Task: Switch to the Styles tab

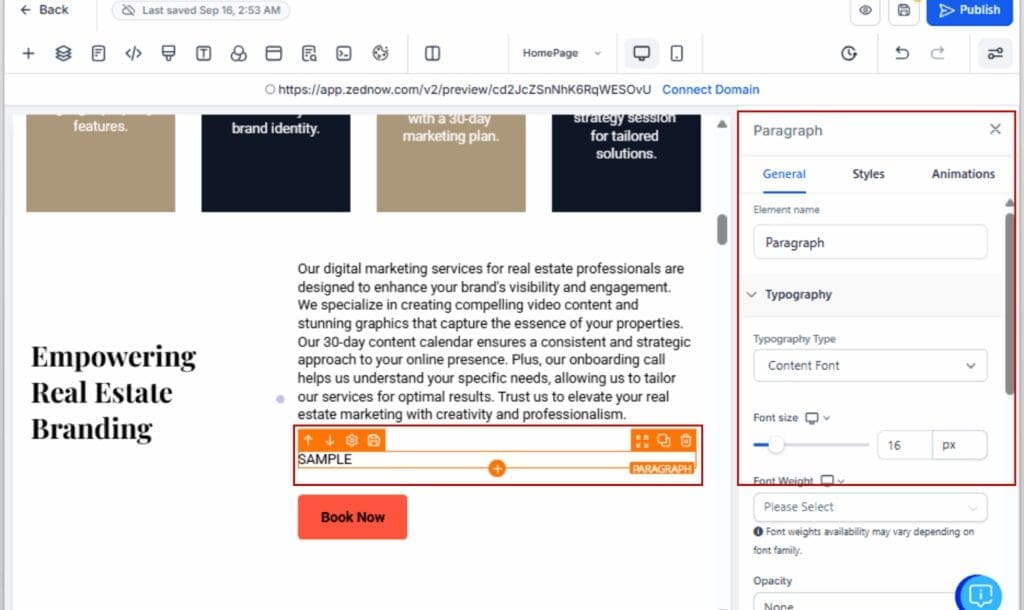Action: click(868, 174)
